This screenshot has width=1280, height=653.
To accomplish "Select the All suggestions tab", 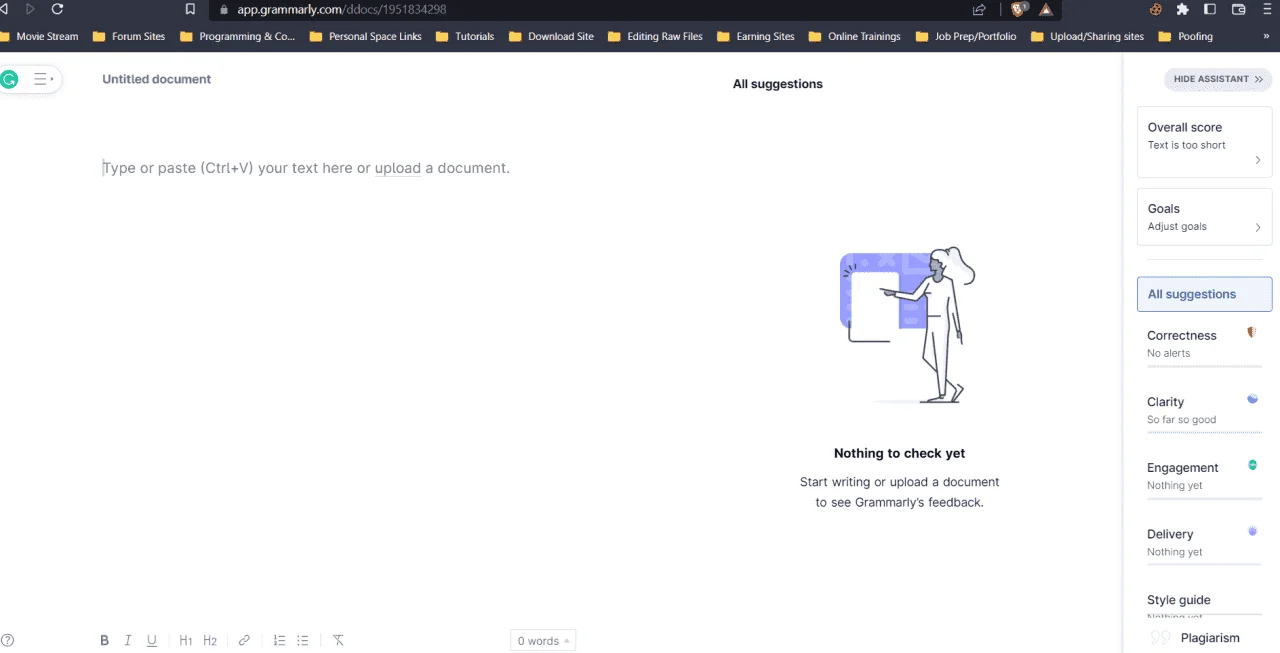I will point(1204,294).
